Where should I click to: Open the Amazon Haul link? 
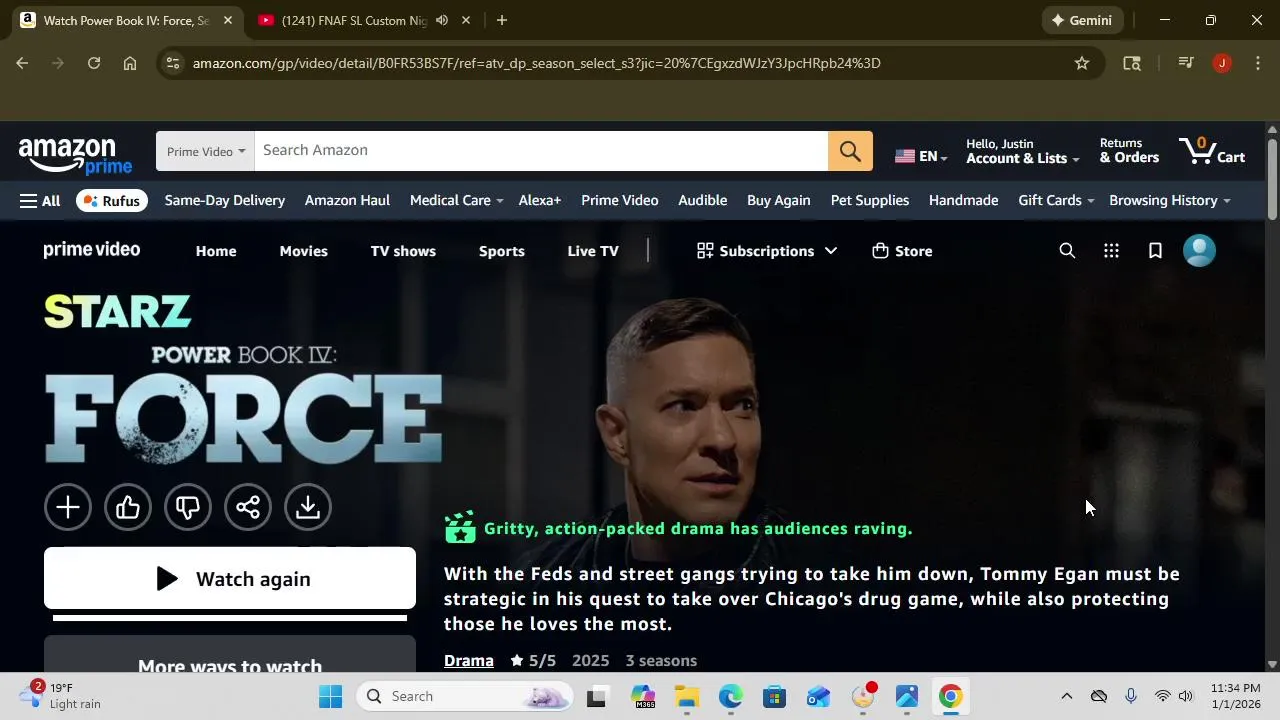(347, 200)
